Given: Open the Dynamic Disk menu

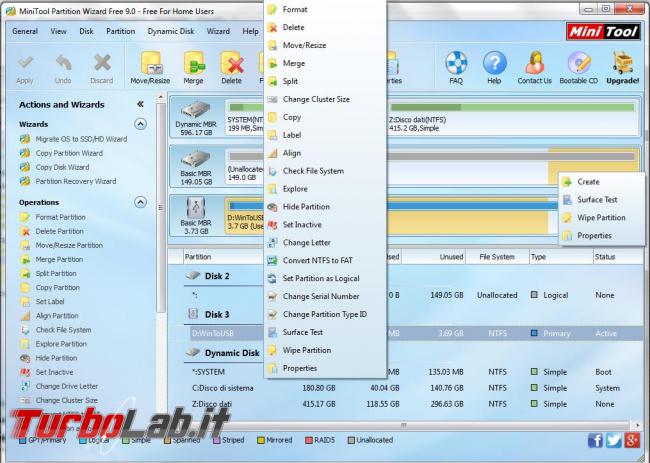Looking at the screenshot, I should (171, 31).
